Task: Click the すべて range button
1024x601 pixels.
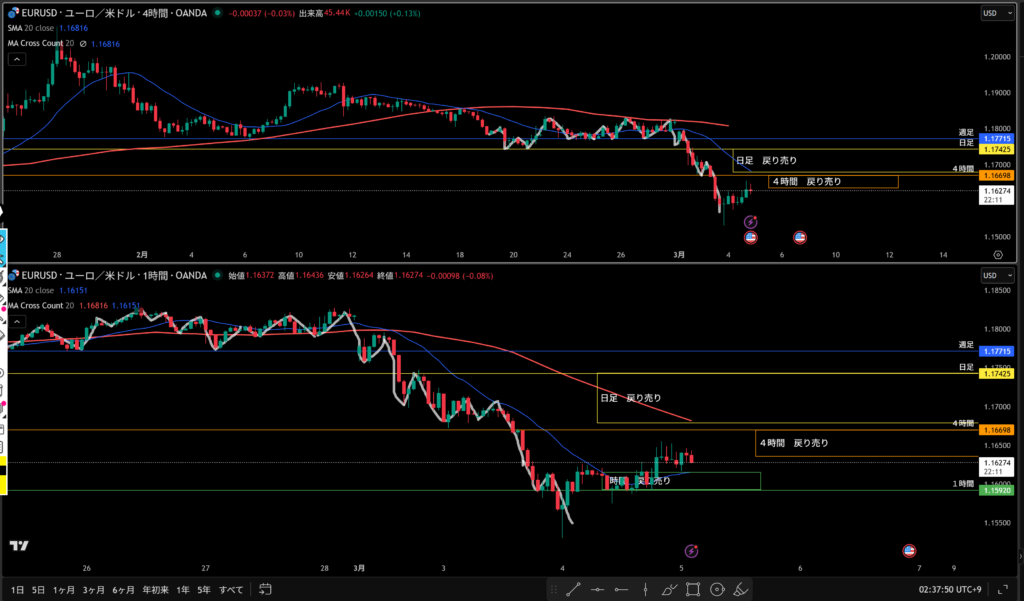Action: [x=231, y=589]
